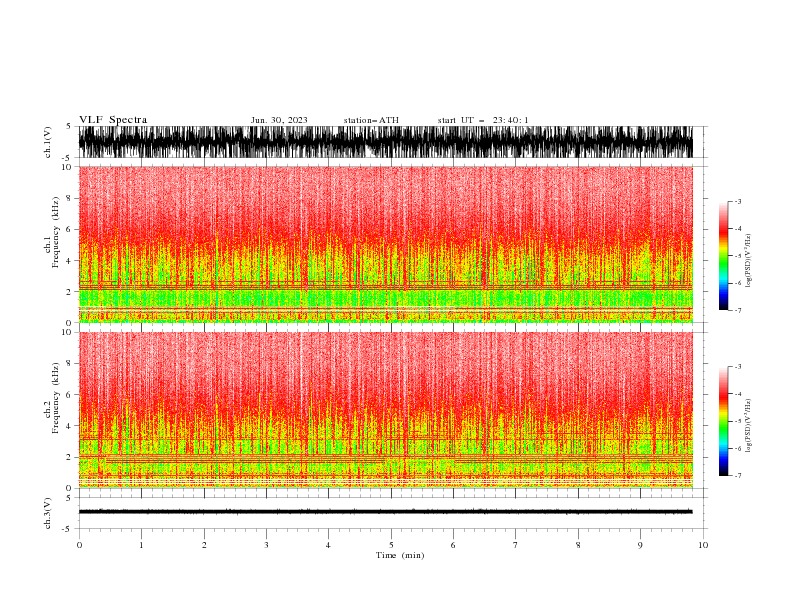Click time axis tick label '0'
This screenshot has width=792, height=612.
[x=79, y=545]
